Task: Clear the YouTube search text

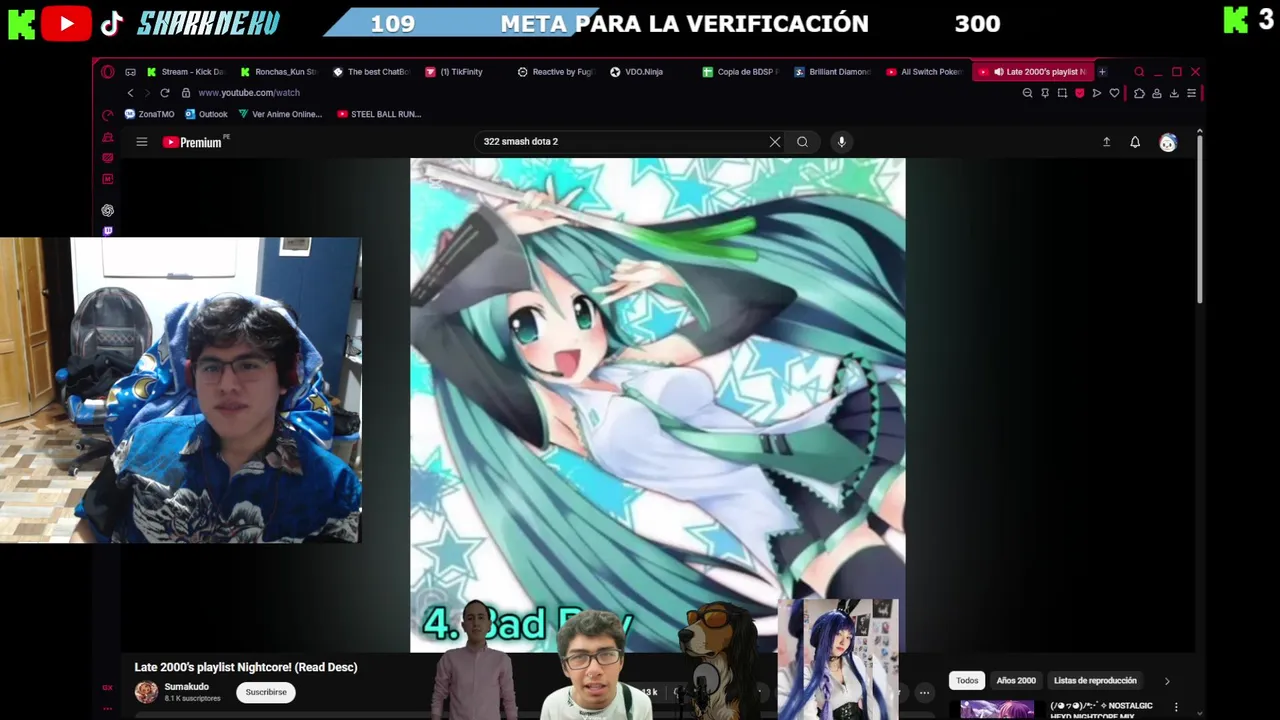Action: tap(775, 142)
